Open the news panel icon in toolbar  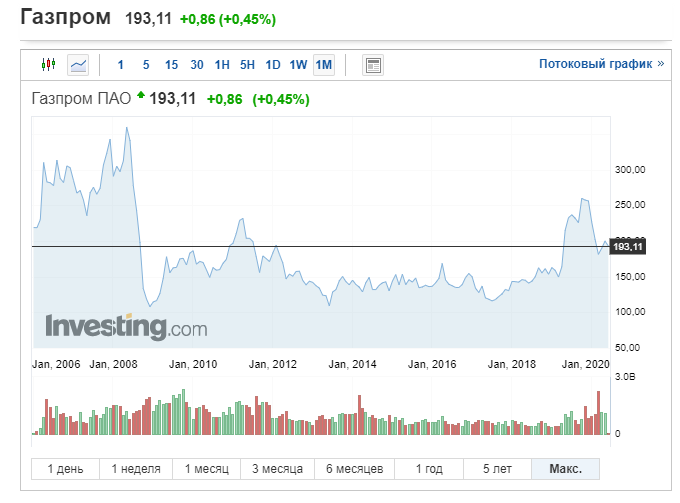[x=373, y=65]
